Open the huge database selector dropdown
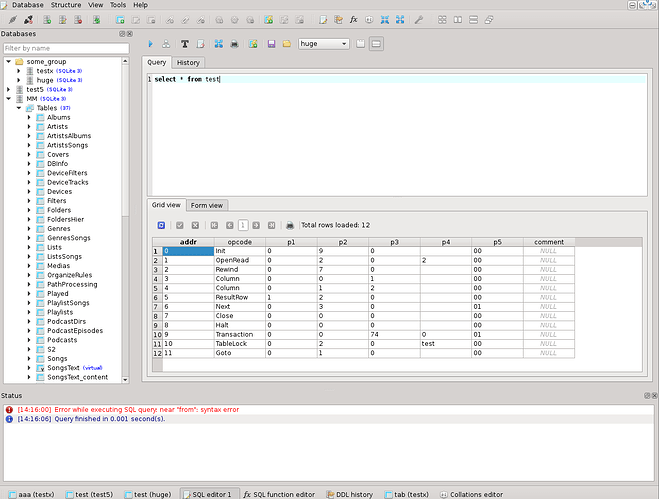 (324, 44)
